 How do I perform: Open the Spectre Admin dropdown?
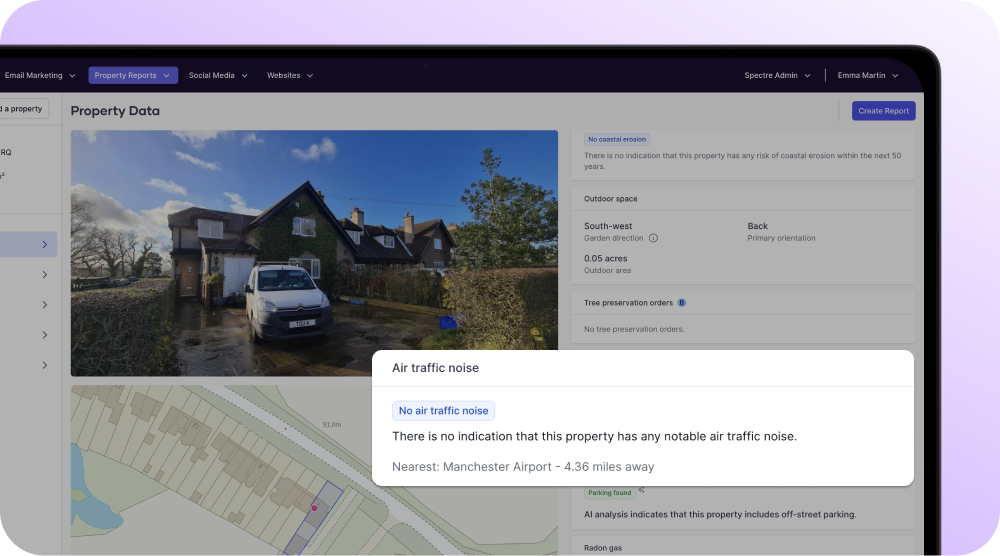click(777, 75)
